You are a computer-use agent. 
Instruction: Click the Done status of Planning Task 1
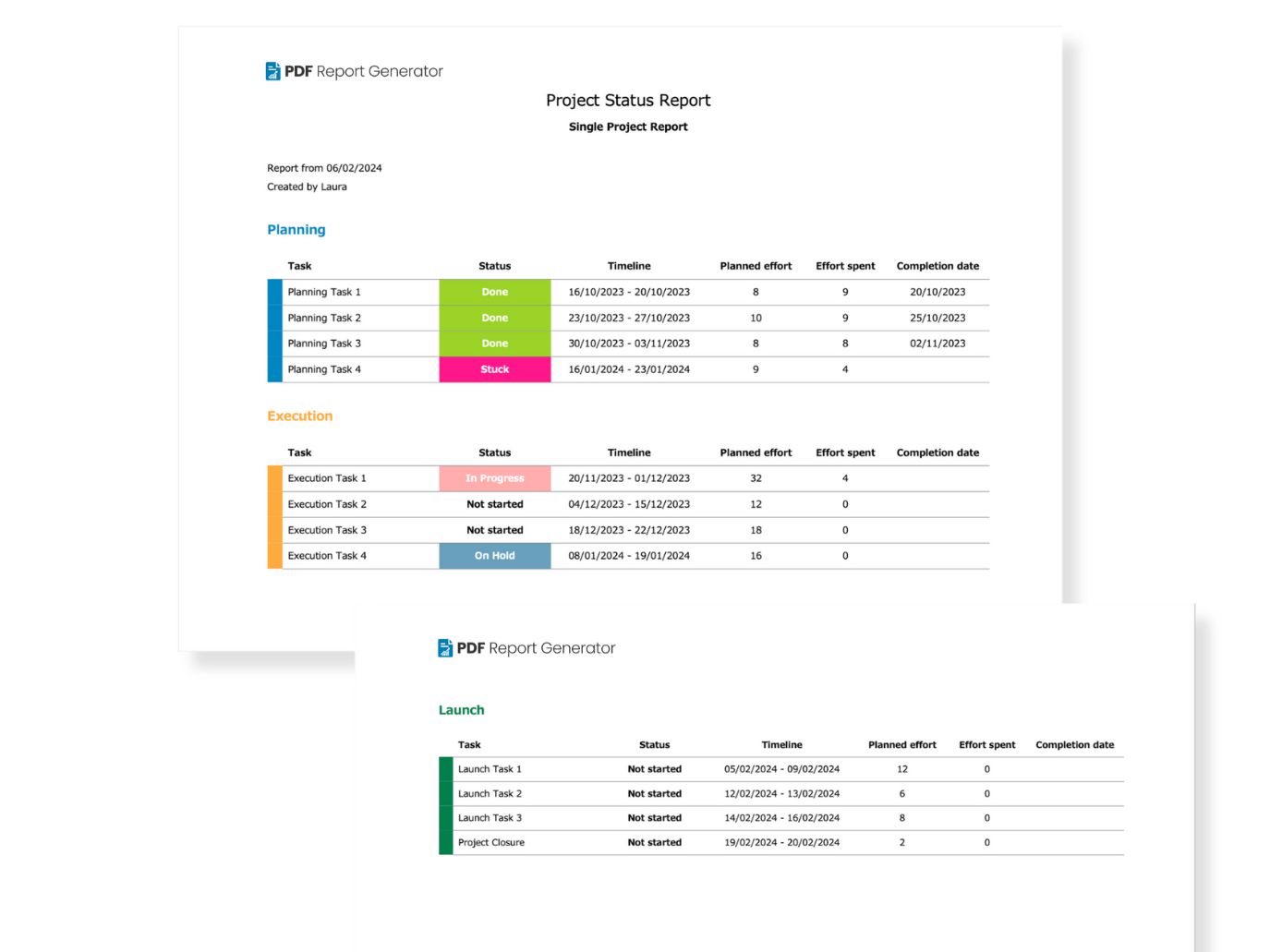point(495,292)
